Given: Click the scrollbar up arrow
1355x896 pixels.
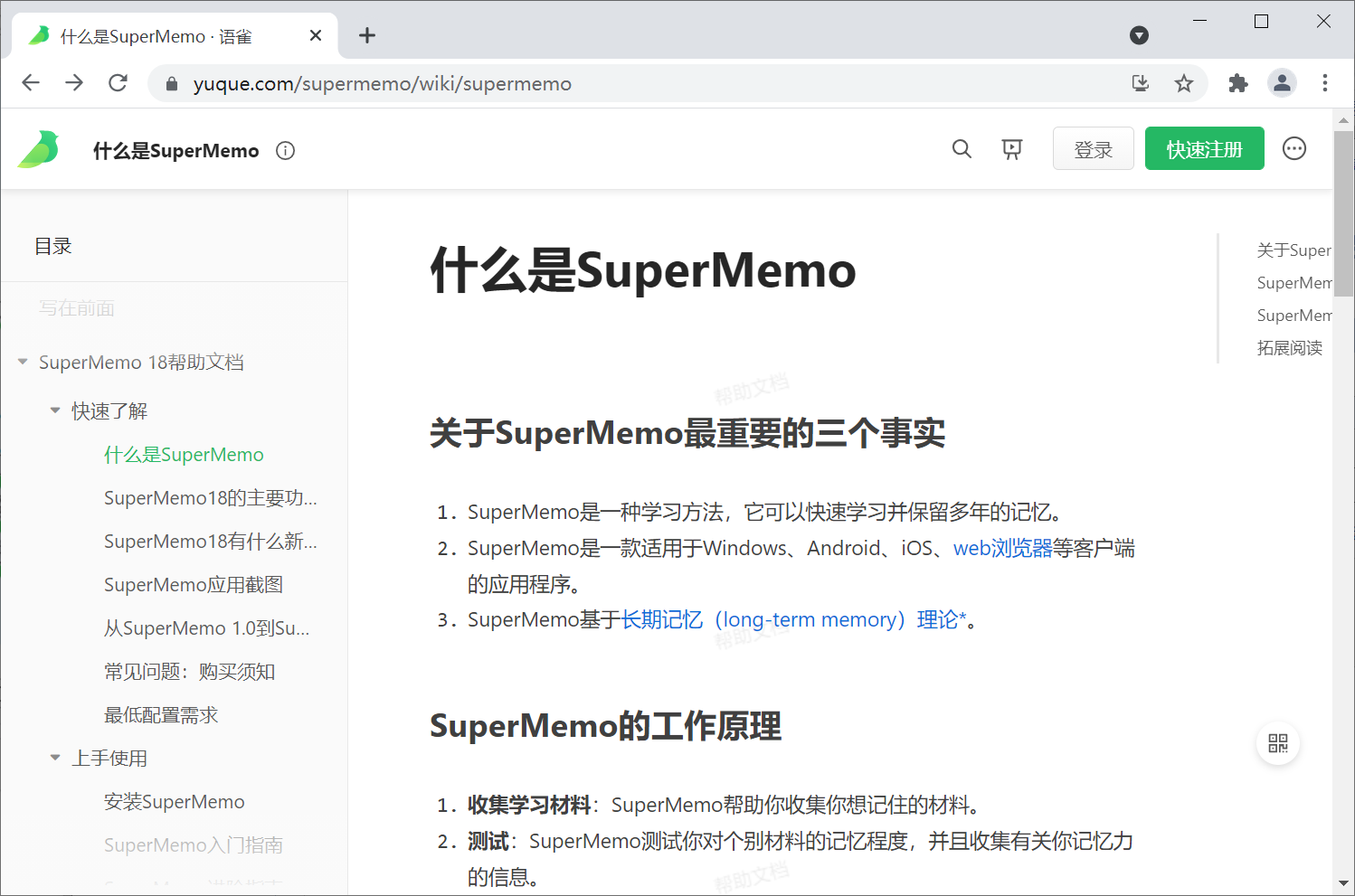Looking at the screenshot, I should click(1343, 119).
